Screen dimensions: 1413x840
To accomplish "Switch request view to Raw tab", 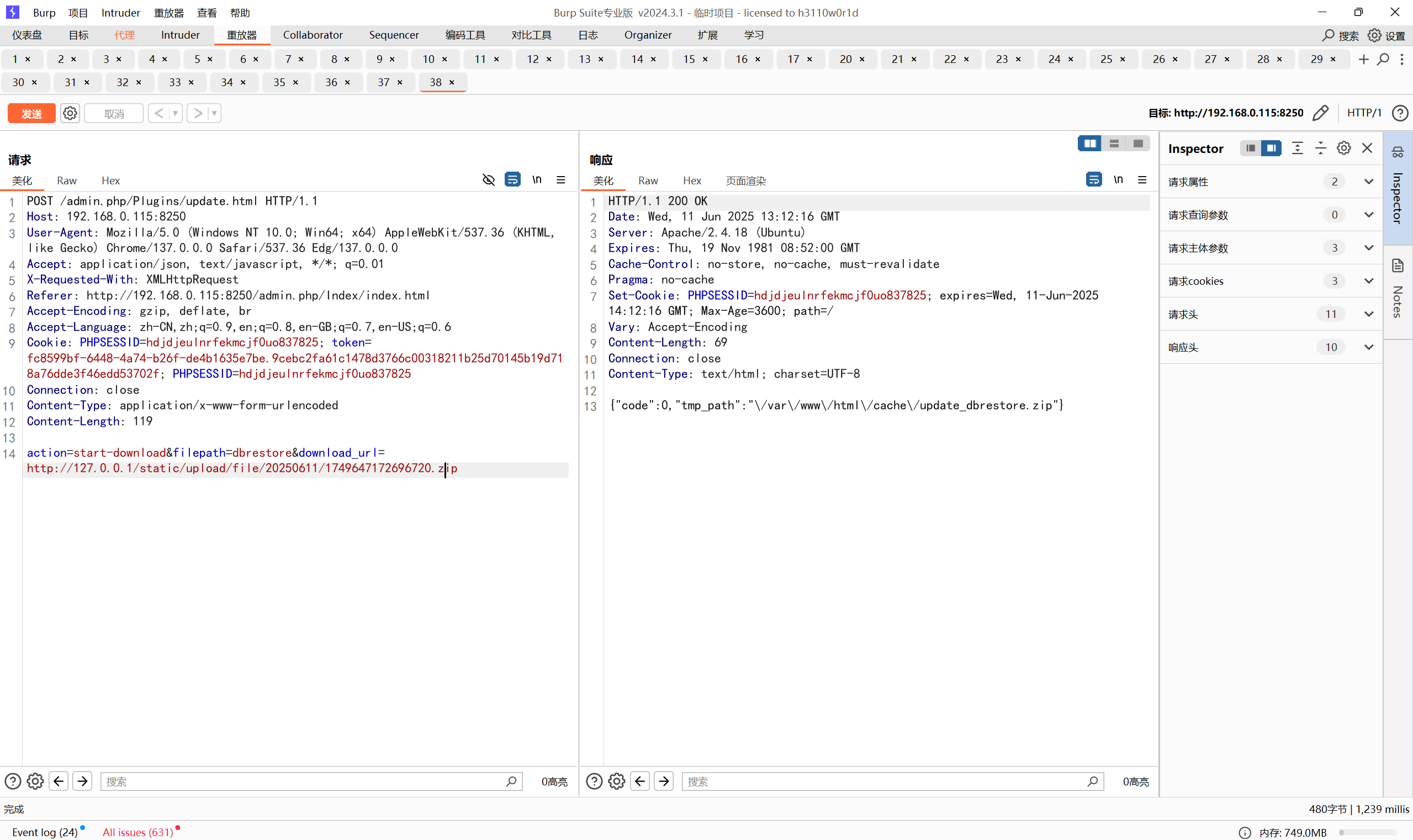I will (66, 180).
